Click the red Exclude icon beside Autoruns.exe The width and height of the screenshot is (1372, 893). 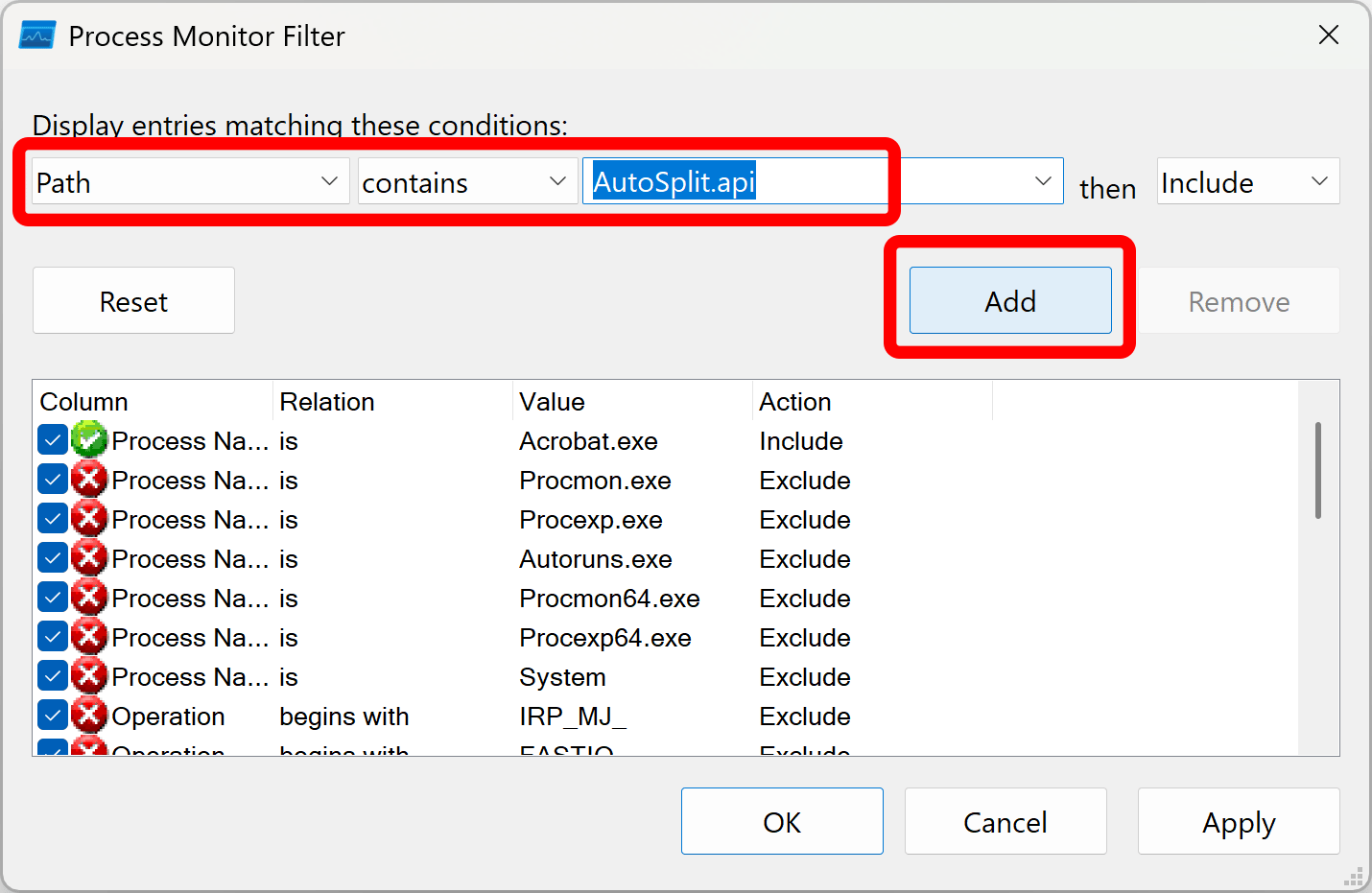click(89, 557)
